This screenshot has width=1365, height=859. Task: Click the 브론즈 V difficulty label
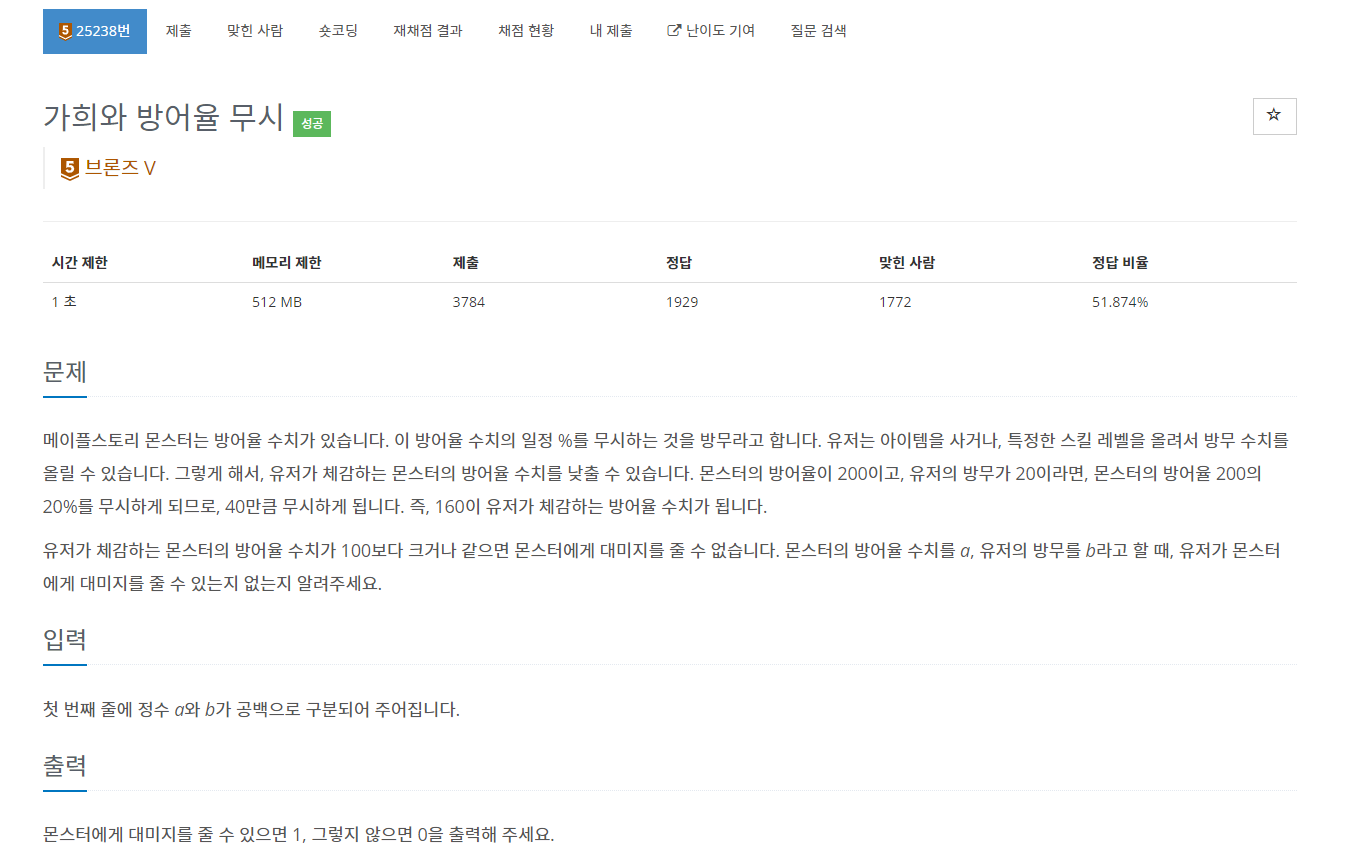click(120, 168)
